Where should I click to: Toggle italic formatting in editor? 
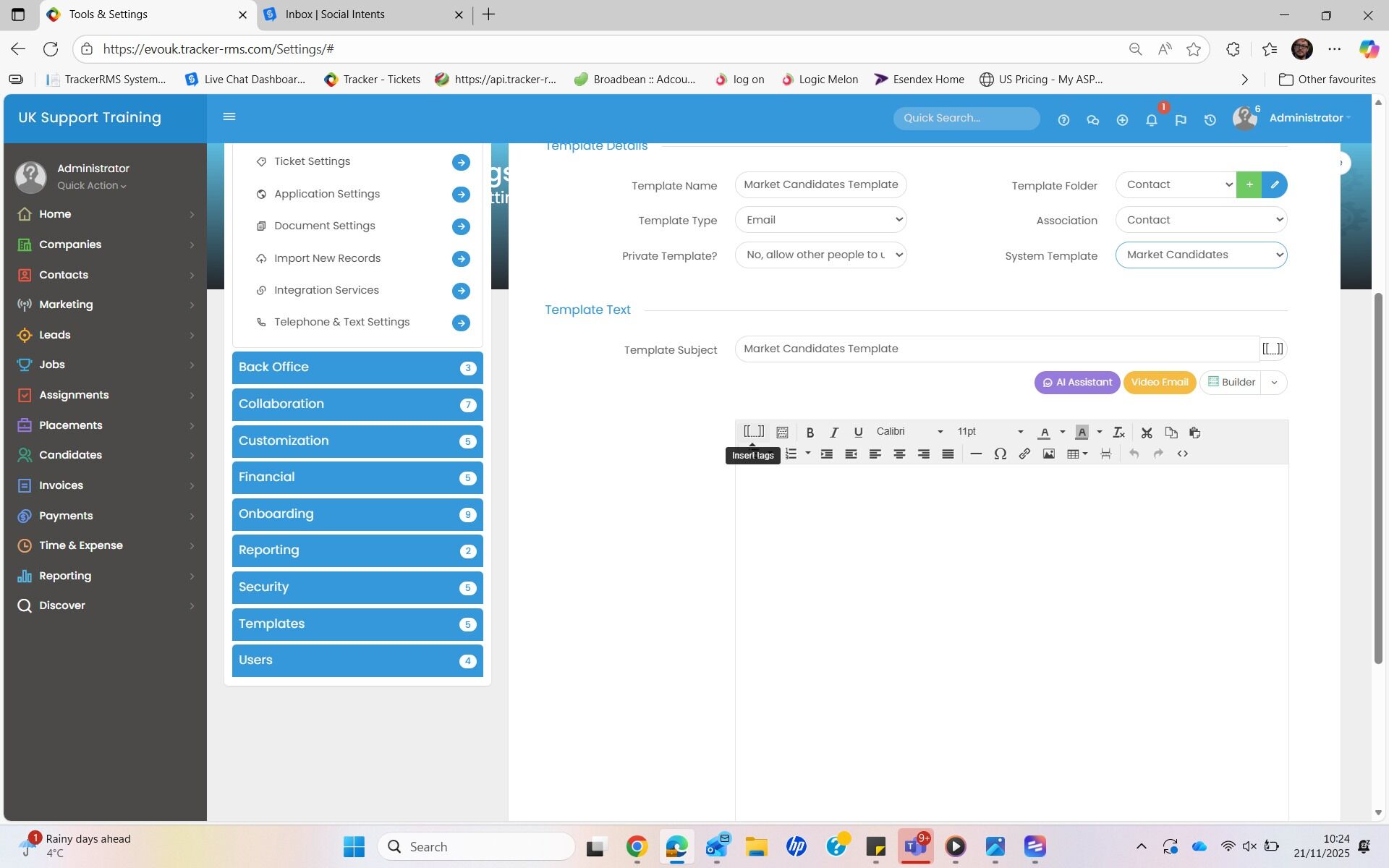(x=833, y=433)
